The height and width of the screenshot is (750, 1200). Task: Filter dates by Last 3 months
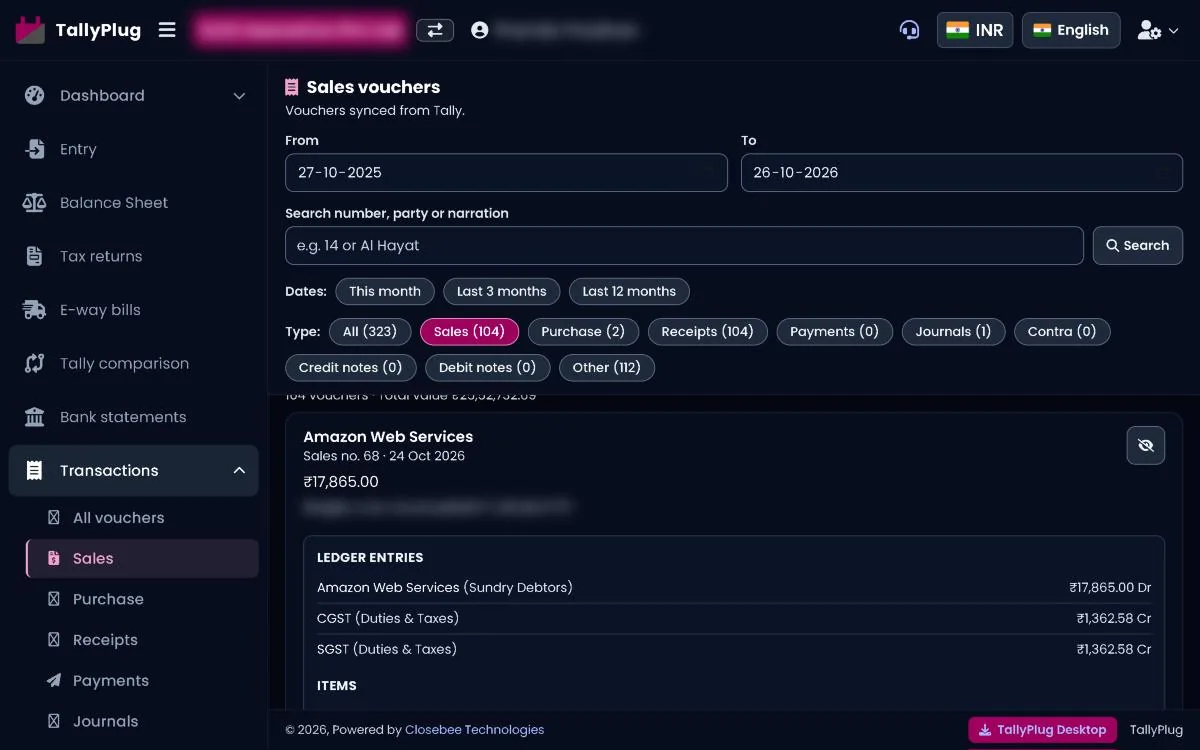[502, 292]
